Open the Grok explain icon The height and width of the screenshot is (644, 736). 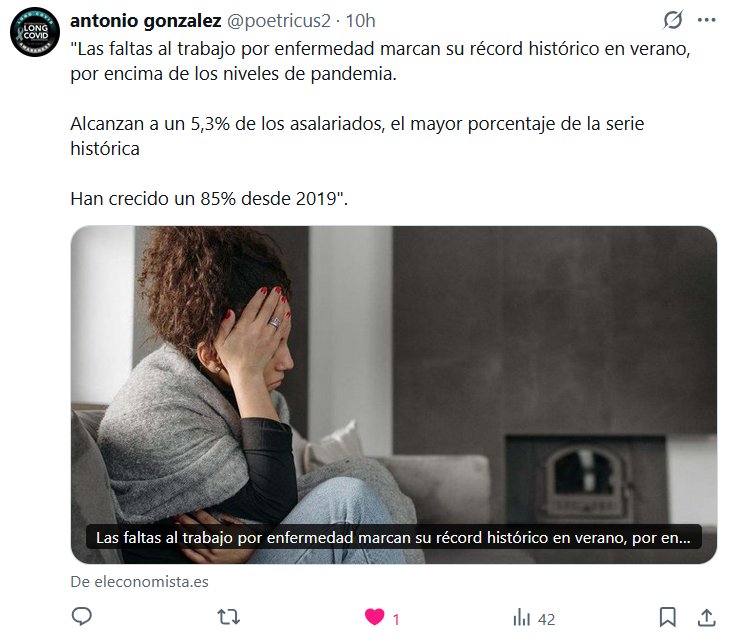pos(673,20)
